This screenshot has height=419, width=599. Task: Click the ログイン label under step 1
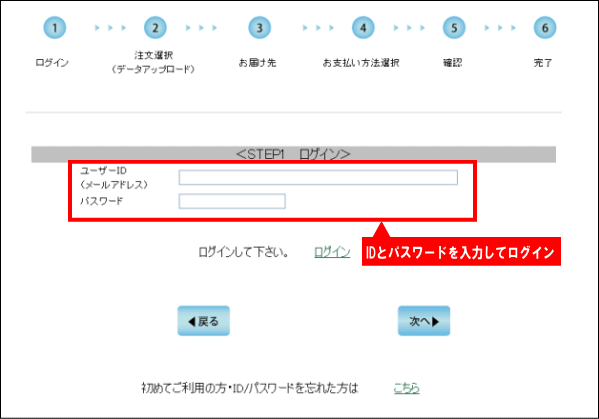(52, 63)
